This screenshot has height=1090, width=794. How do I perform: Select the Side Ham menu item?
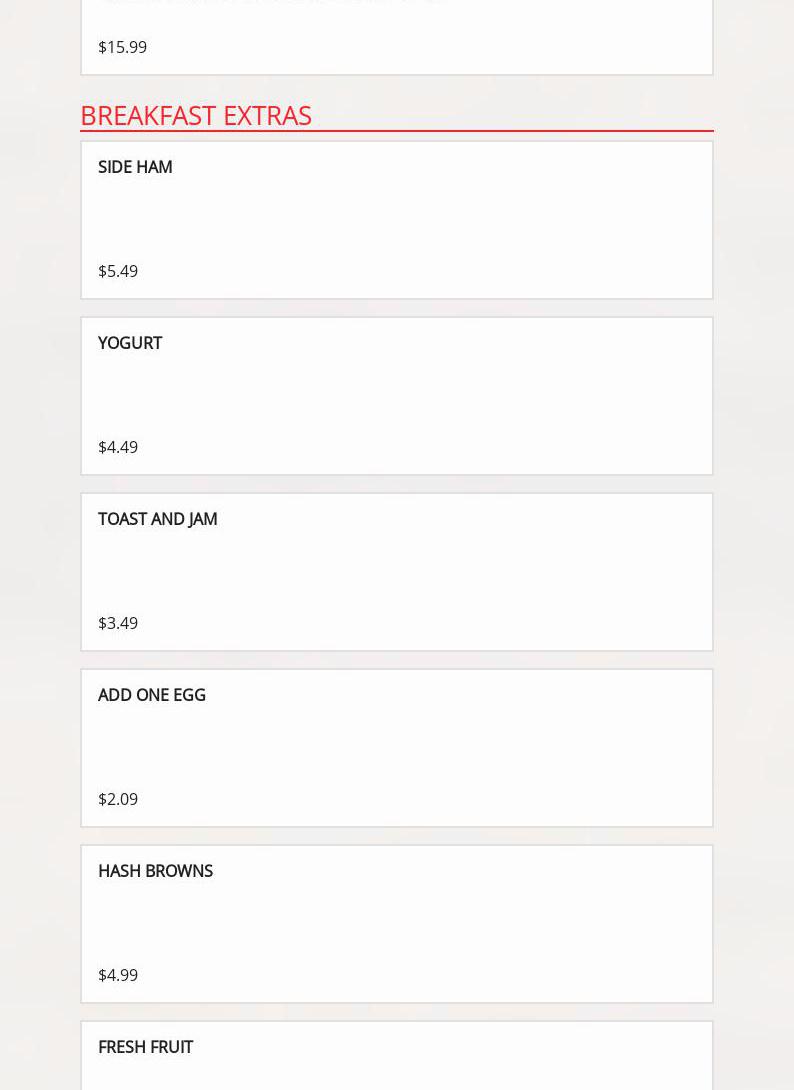[x=135, y=167]
